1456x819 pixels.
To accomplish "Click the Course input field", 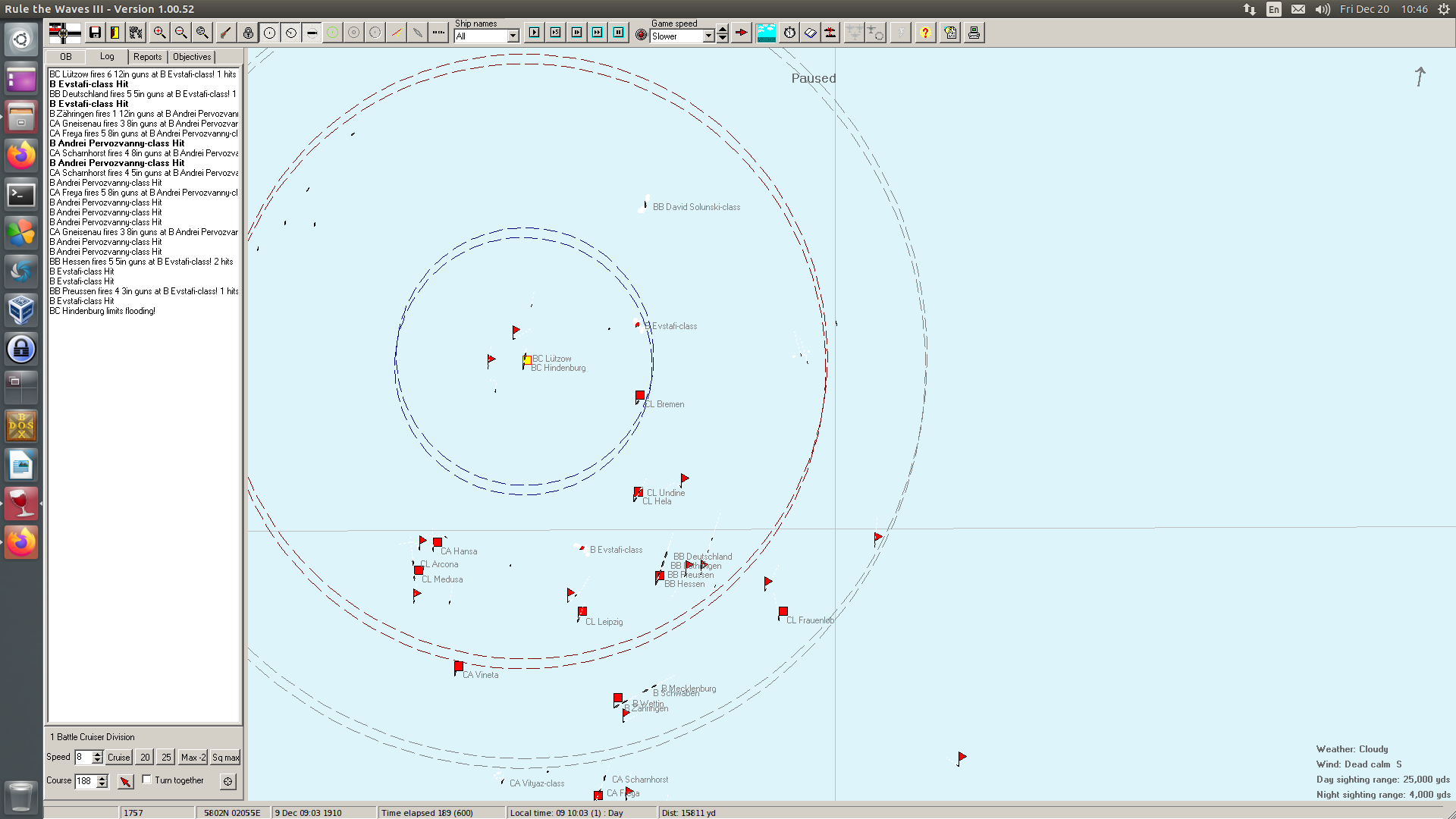I will [x=85, y=781].
